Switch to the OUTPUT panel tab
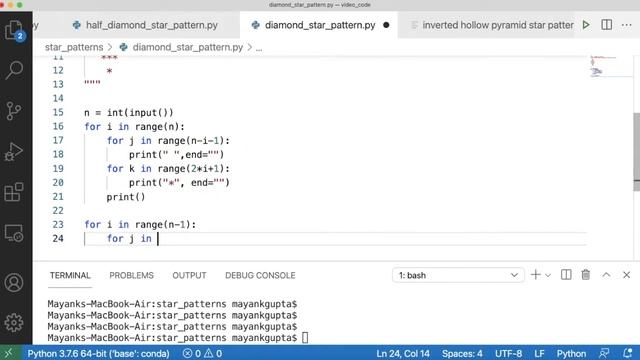 (189, 276)
